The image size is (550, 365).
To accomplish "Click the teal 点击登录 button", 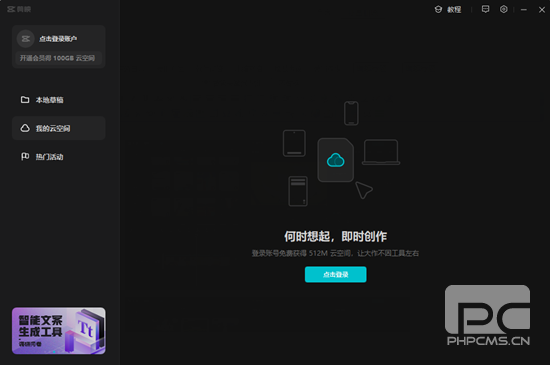I will coord(336,275).
